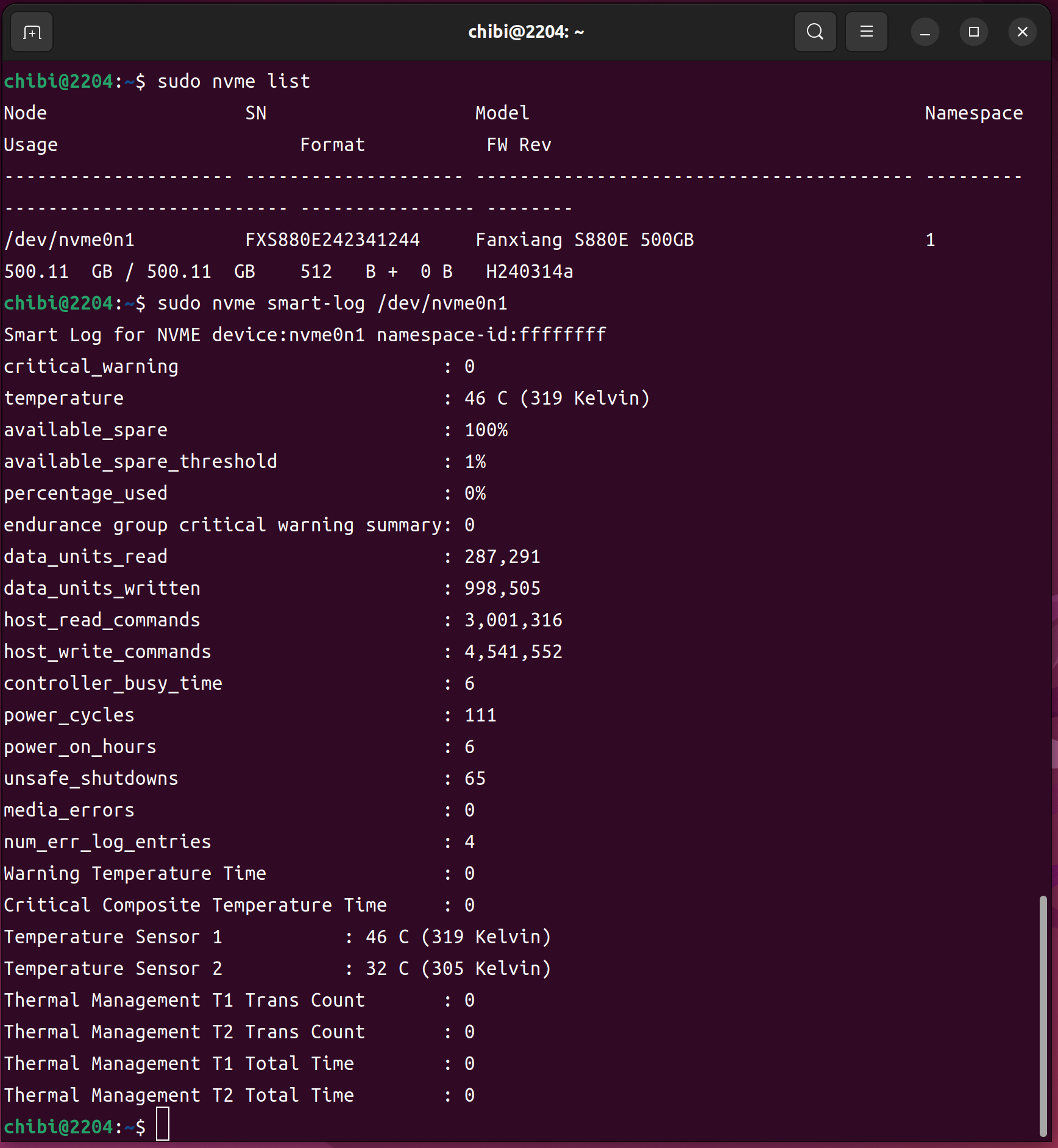The width and height of the screenshot is (1058, 1148).
Task: Click the Fanxiang S880E 500GB model text
Action: coord(584,240)
